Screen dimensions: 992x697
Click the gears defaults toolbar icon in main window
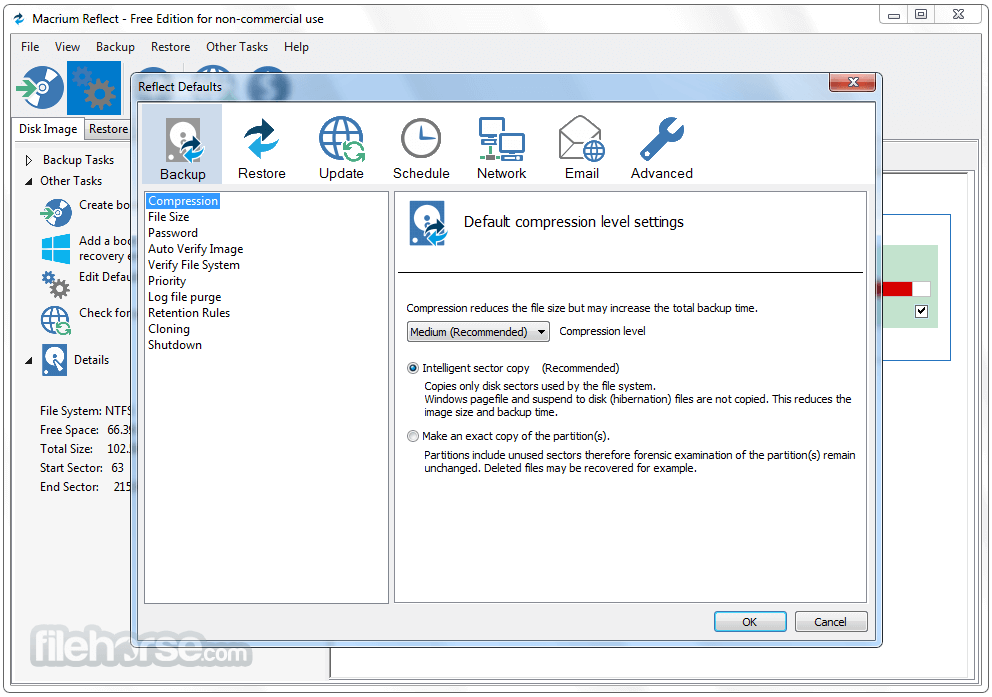[94, 88]
